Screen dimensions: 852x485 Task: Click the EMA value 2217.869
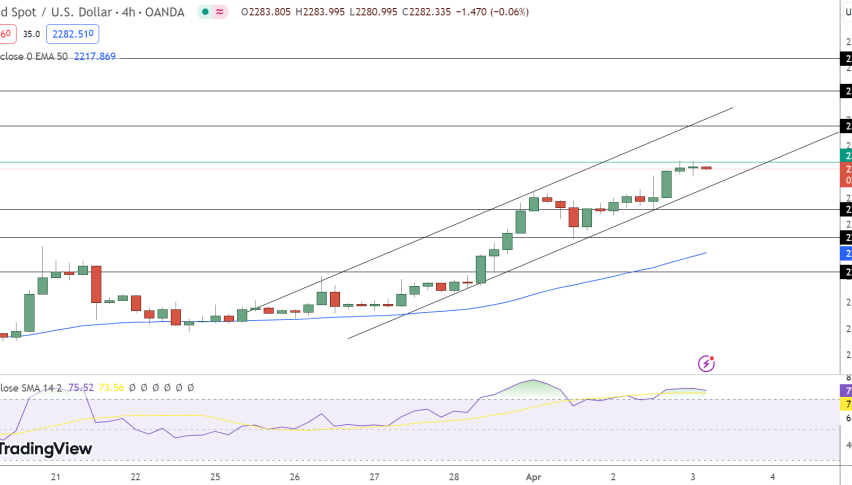pos(95,56)
